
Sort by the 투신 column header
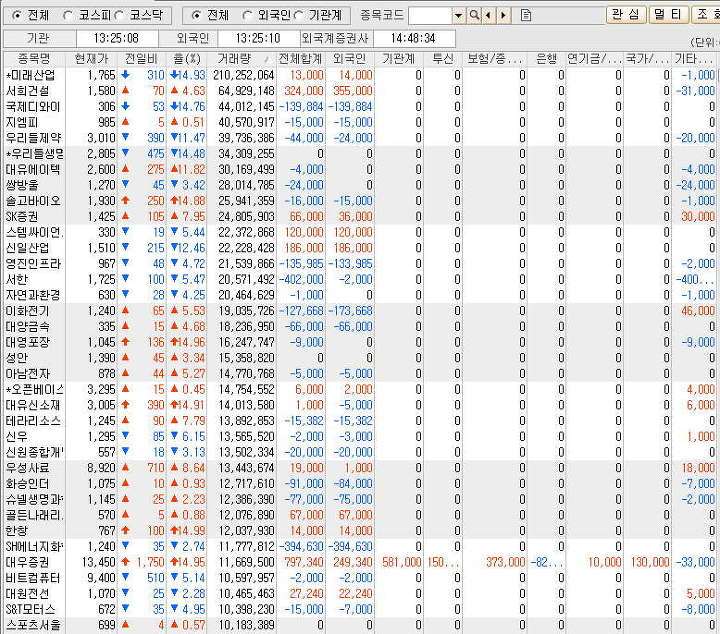[443, 59]
